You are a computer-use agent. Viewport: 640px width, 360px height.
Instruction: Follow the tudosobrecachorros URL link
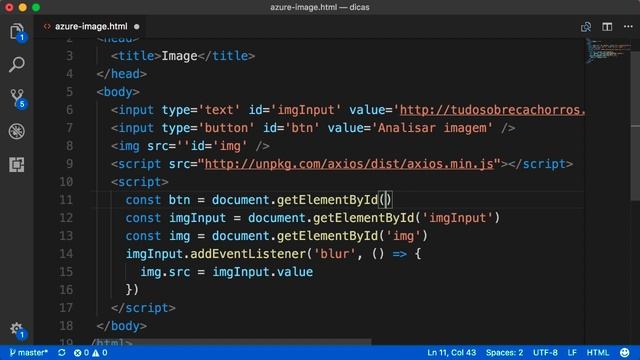click(x=492, y=110)
